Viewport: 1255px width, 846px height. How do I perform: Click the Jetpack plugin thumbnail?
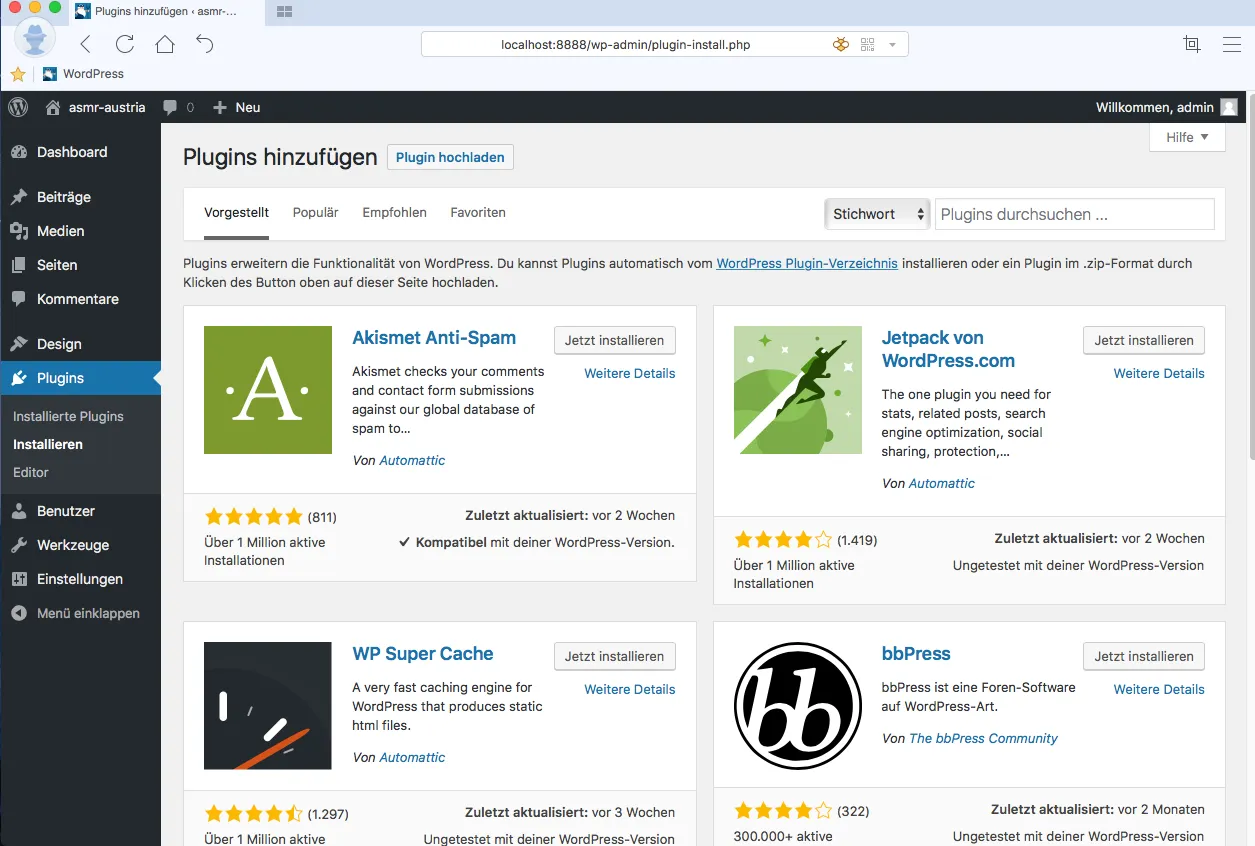(x=798, y=390)
